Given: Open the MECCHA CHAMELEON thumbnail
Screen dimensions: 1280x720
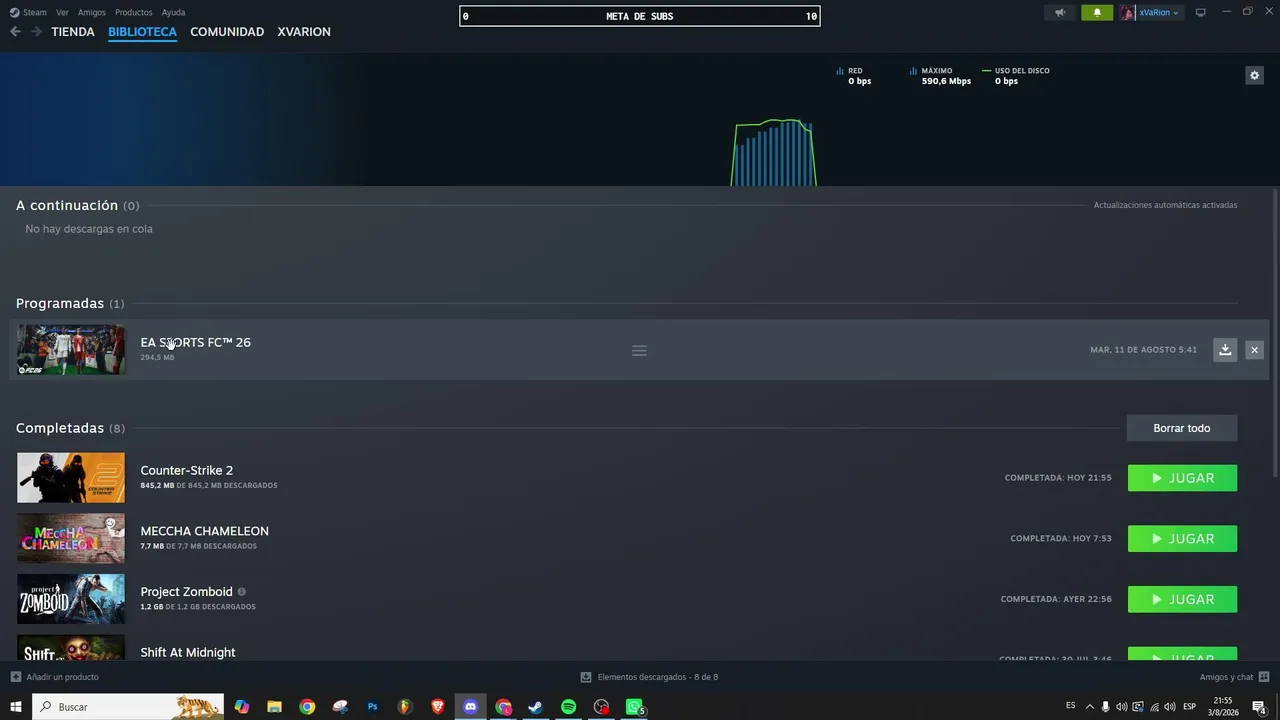Looking at the screenshot, I should tap(71, 538).
